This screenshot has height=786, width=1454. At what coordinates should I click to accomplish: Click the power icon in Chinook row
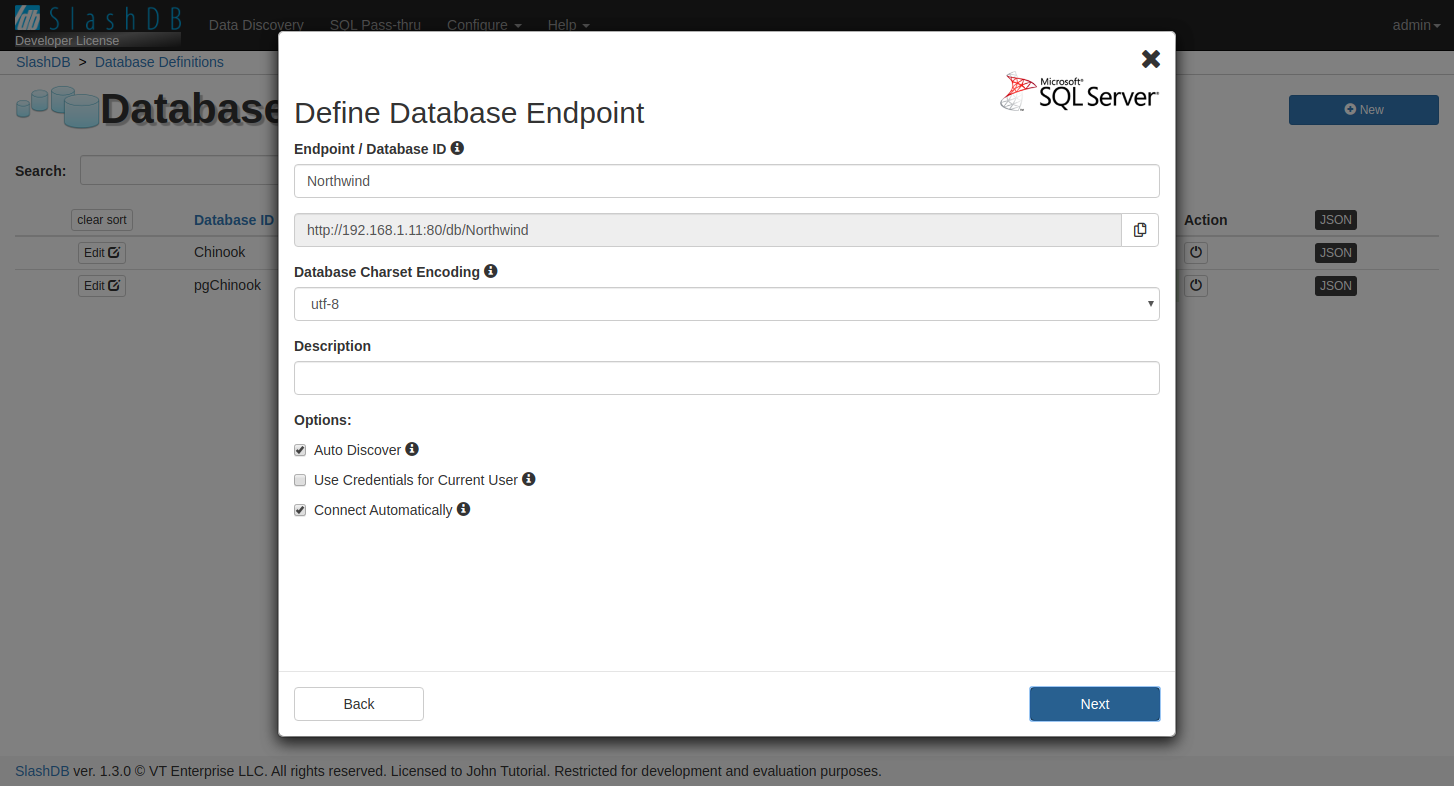click(1196, 253)
